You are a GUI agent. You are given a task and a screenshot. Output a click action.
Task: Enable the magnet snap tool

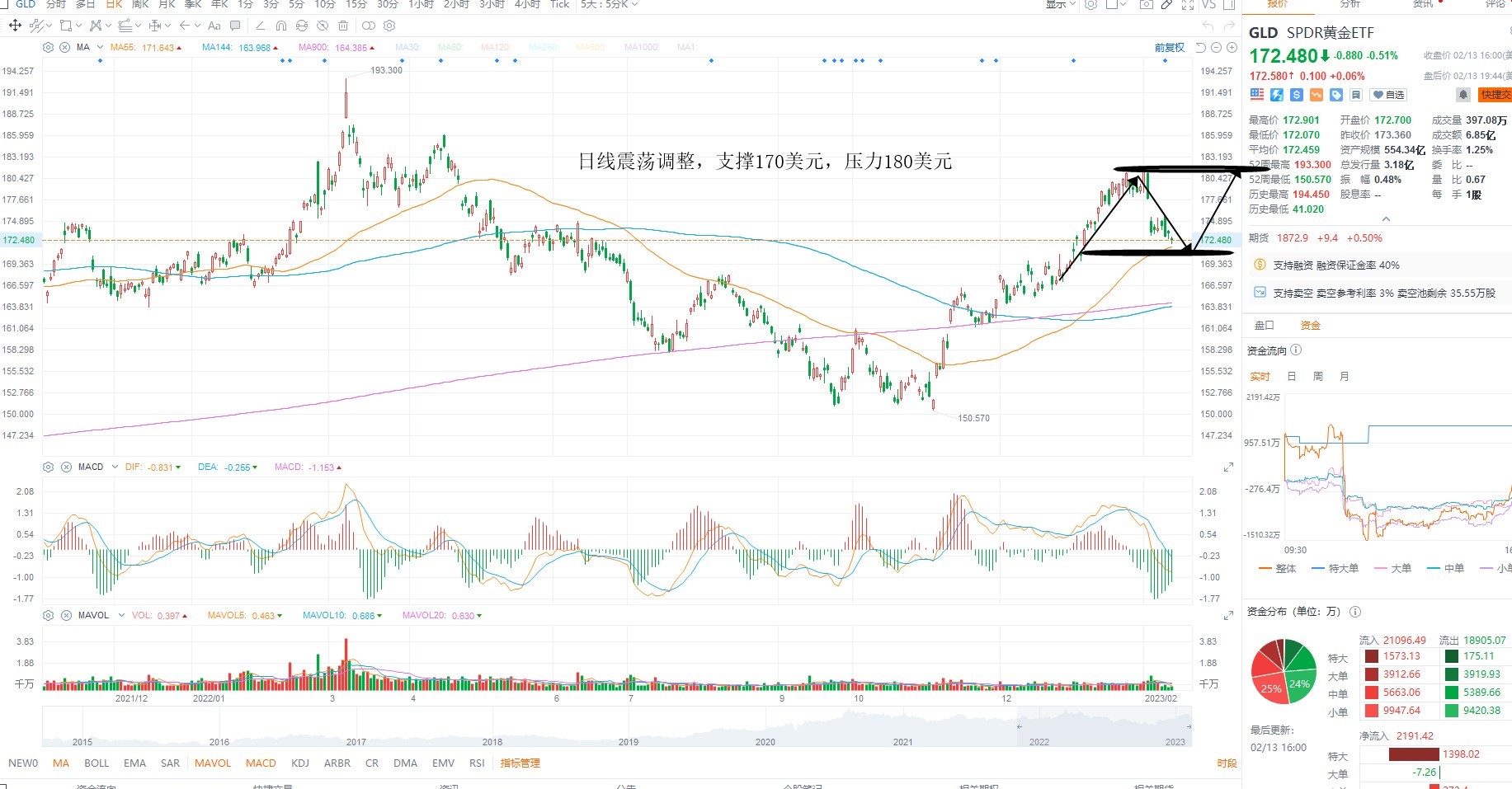281,26
